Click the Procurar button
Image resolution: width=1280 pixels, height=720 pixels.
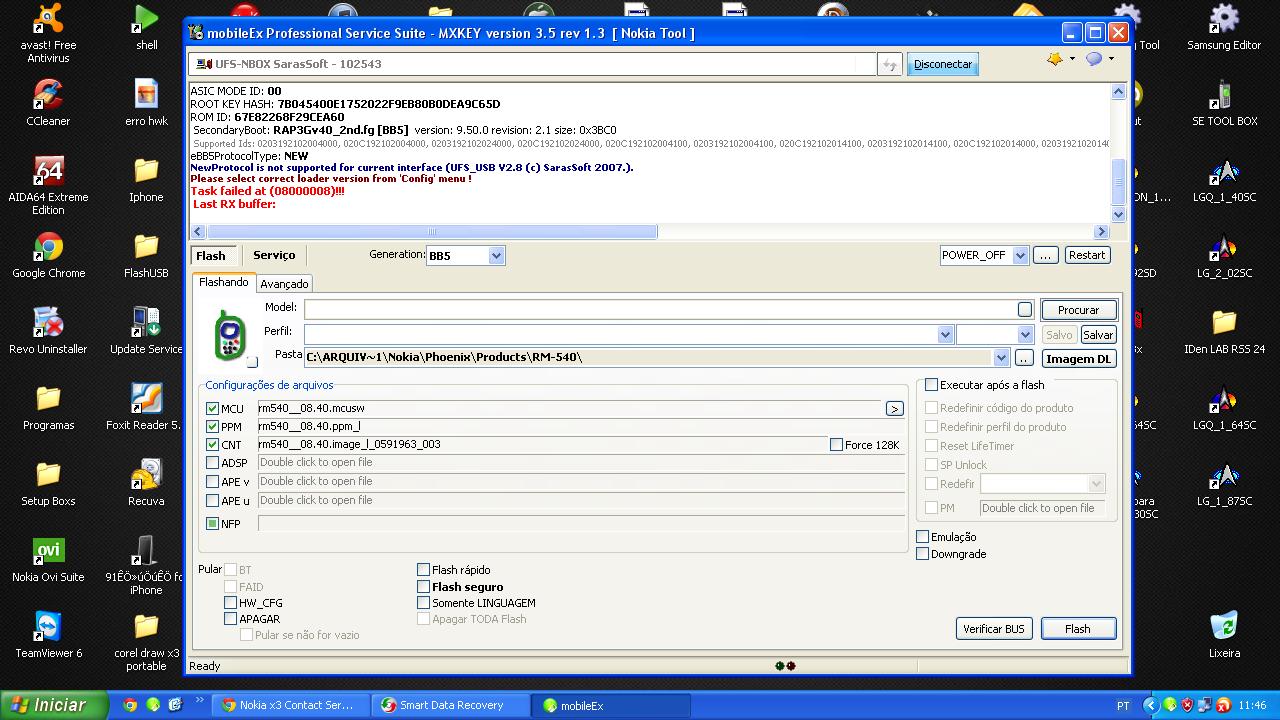point(1078,310)
